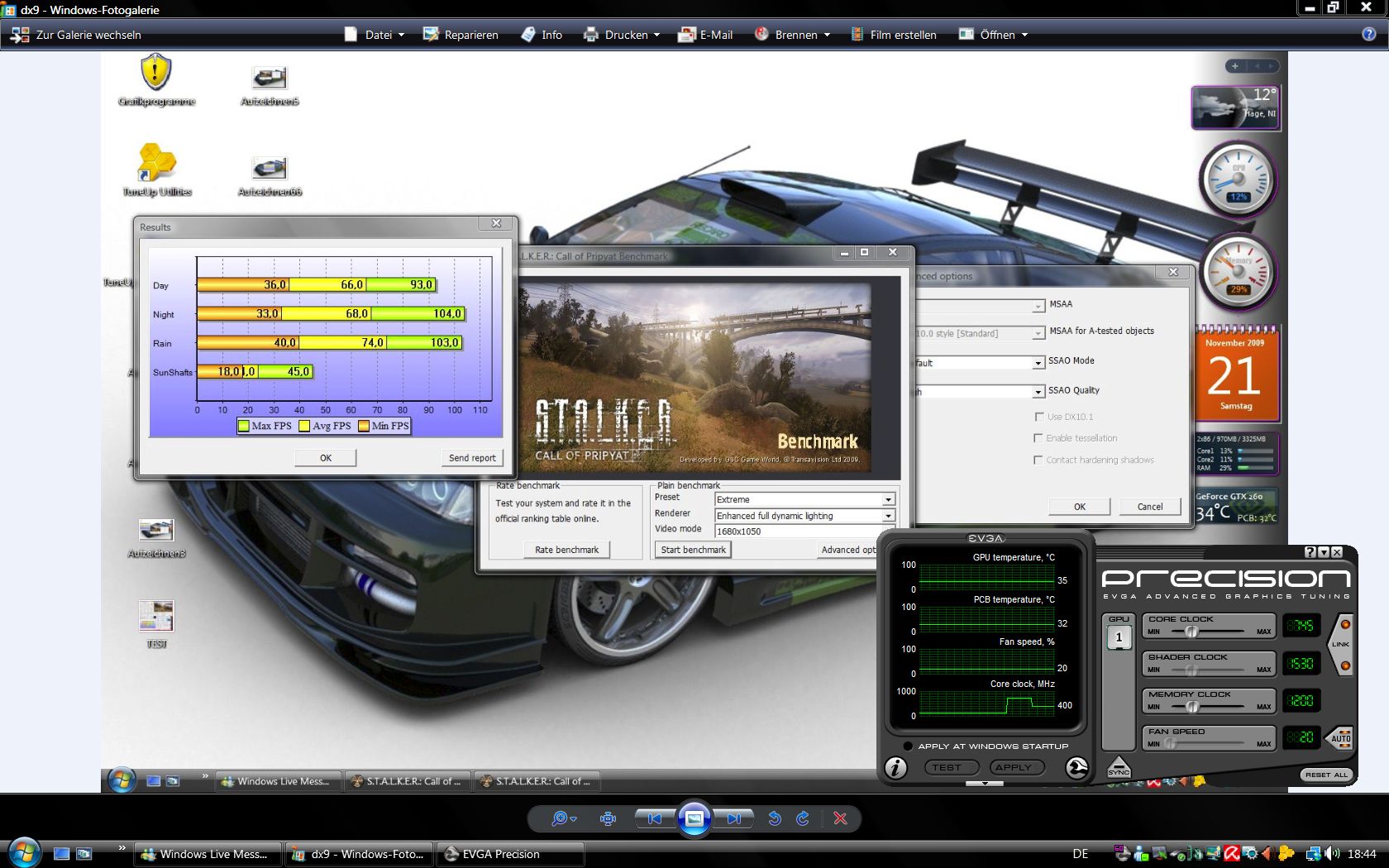This screenshot has width=1389, height=868.
Task: Adjust the Fan Speed slider
Action: pos(1171,744)
